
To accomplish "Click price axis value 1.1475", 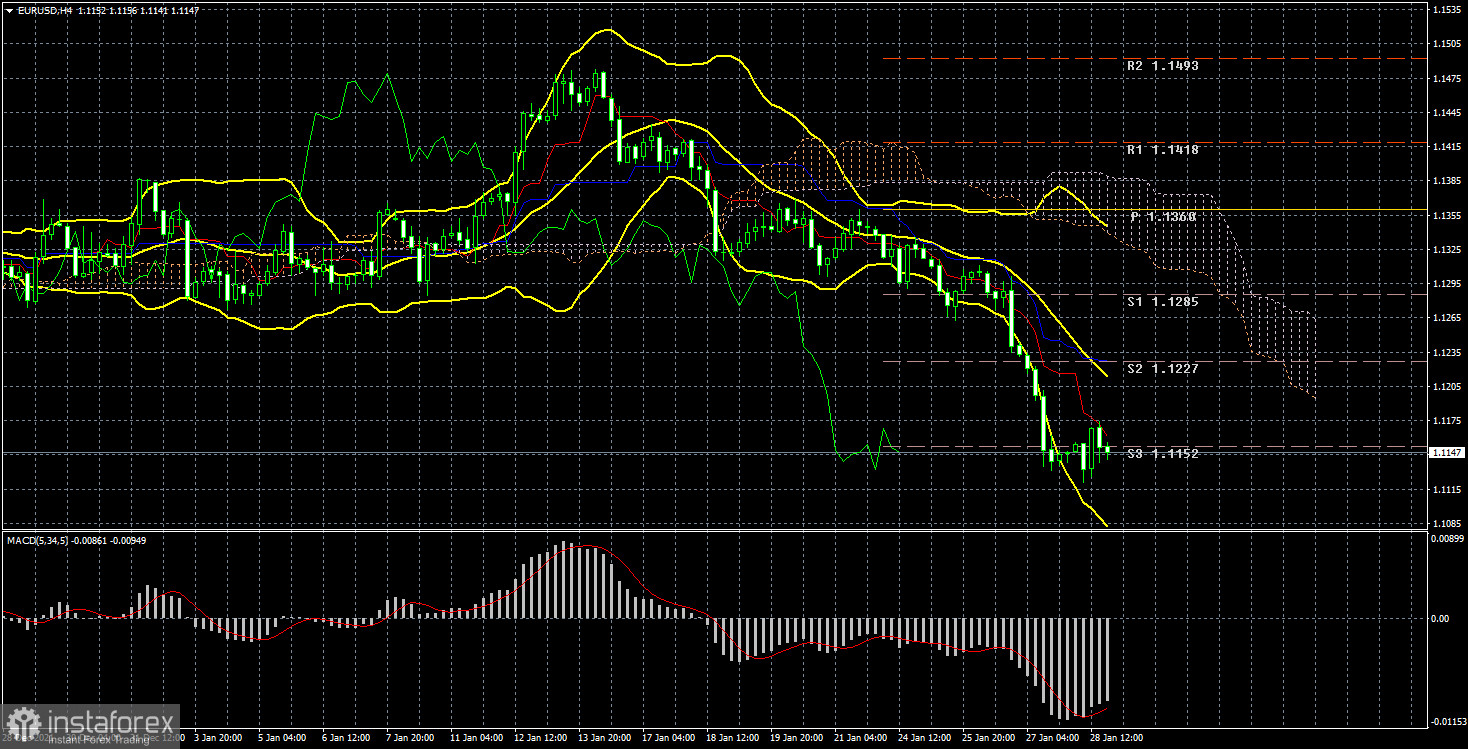I will 1445,78.
